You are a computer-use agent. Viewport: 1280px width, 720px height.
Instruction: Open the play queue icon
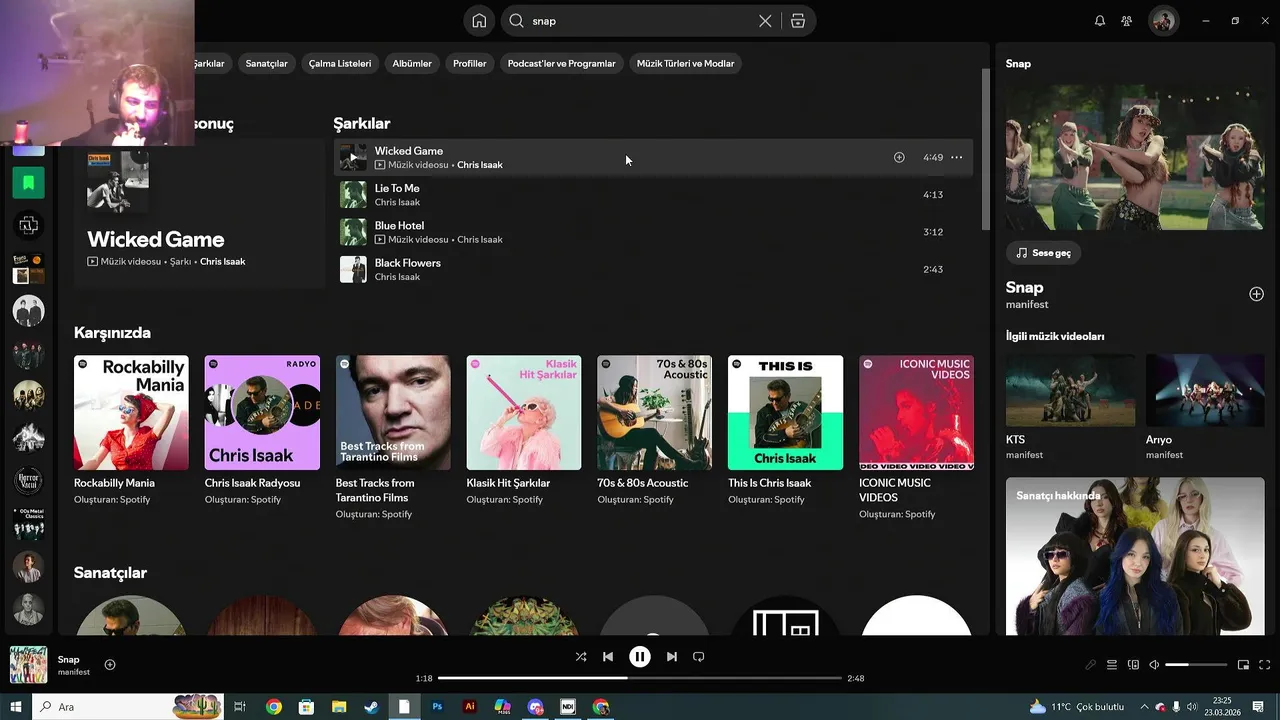click(1112, 665)
